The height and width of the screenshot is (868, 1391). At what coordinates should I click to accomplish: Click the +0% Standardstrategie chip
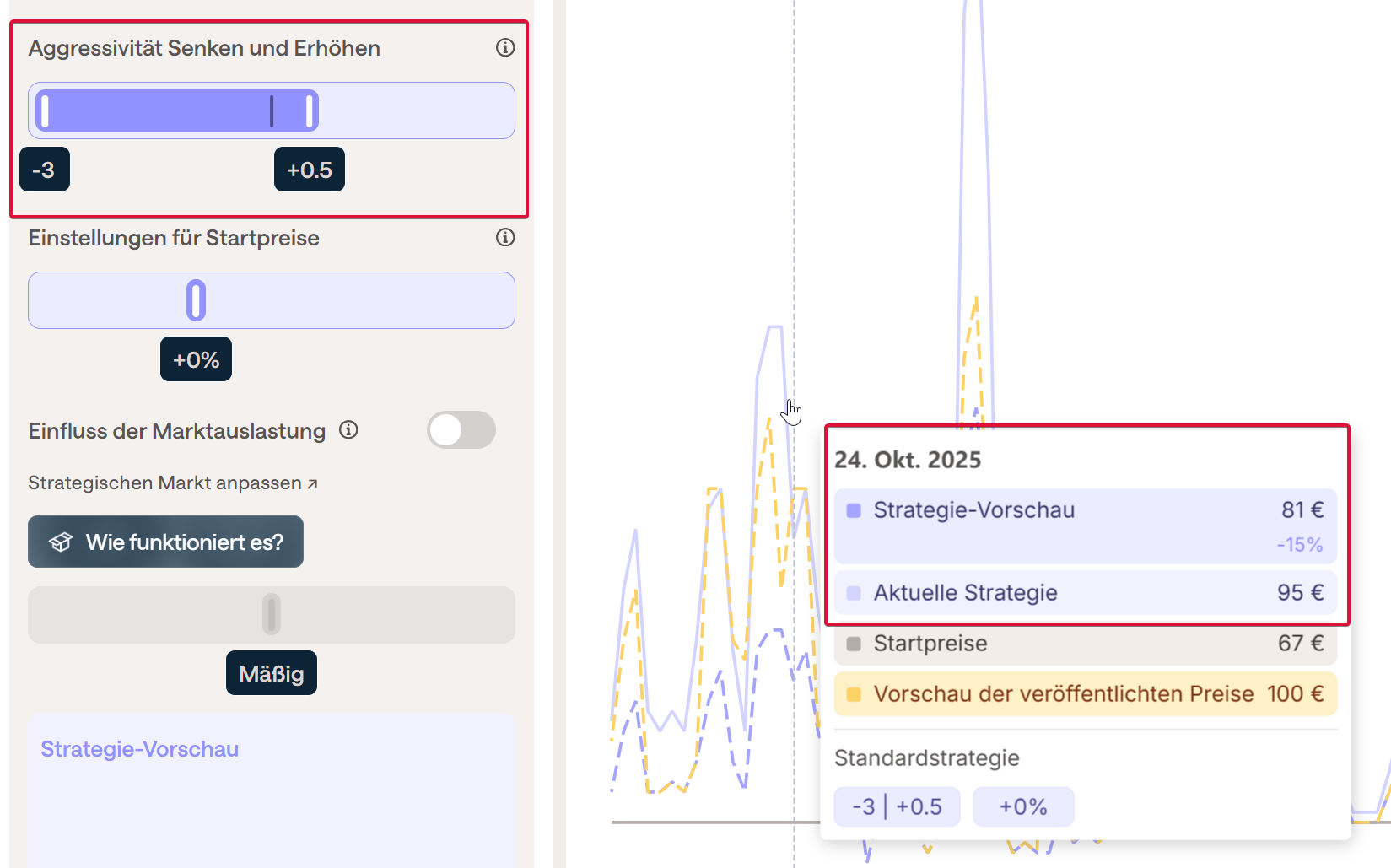coord(1023,807)
